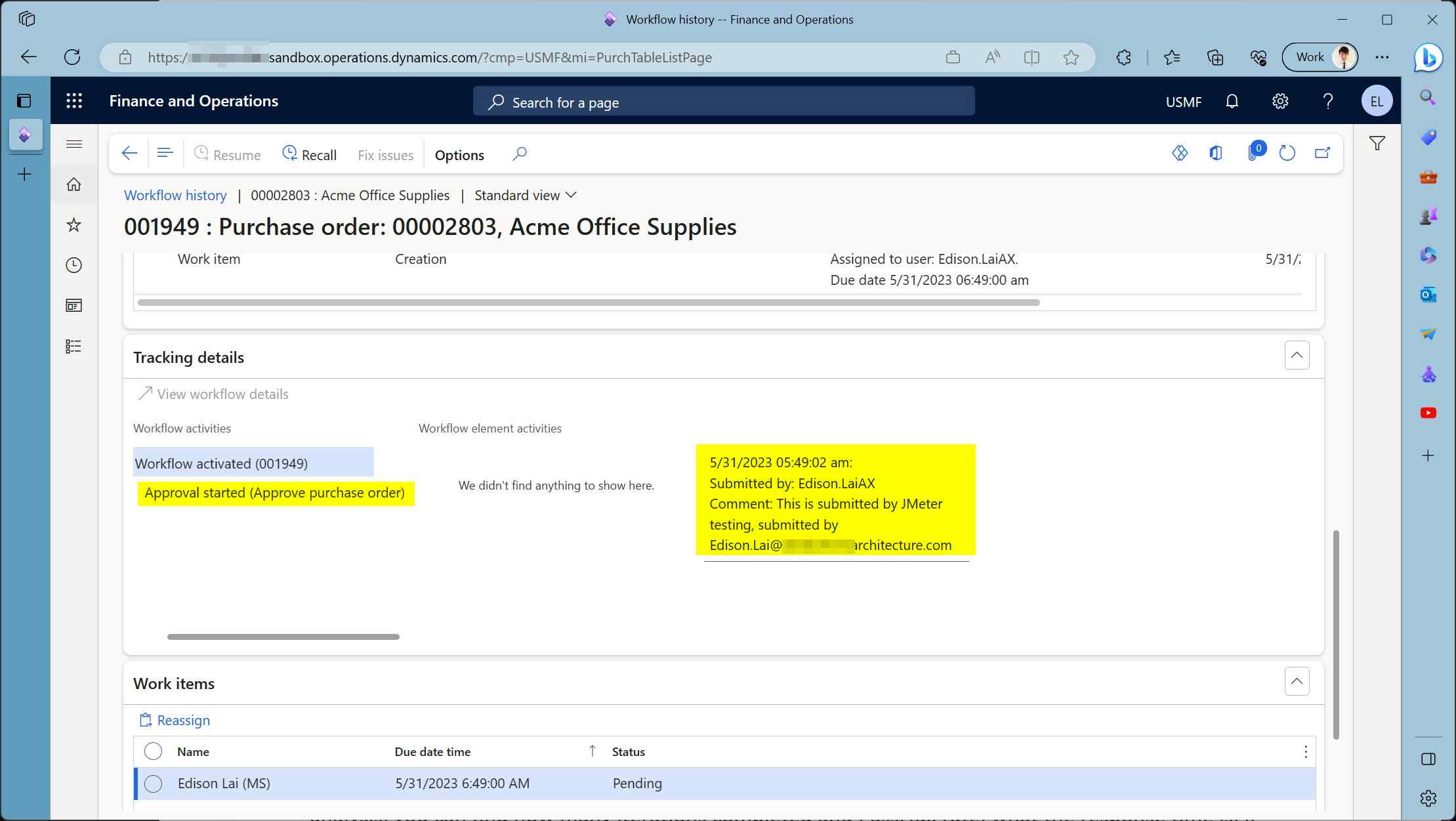Open Edge settings and more menu
This screenshot has height=821, width=1456.
click(x=1382, y=58)
